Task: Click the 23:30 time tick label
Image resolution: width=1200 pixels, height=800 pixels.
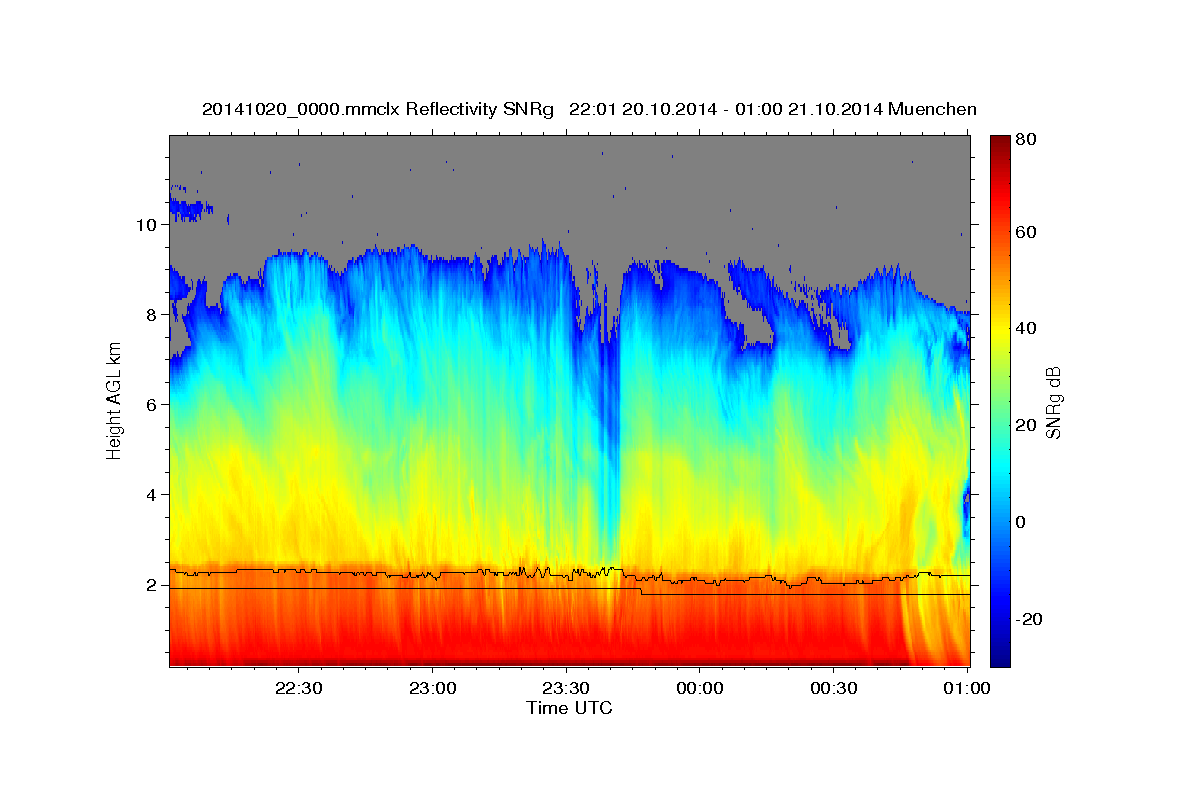Action: tap(566, 688)
